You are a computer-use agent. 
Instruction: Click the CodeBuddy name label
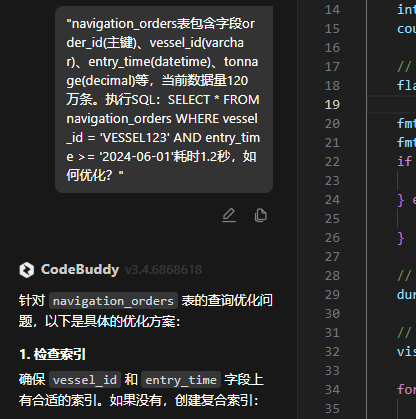click(80, 269)
